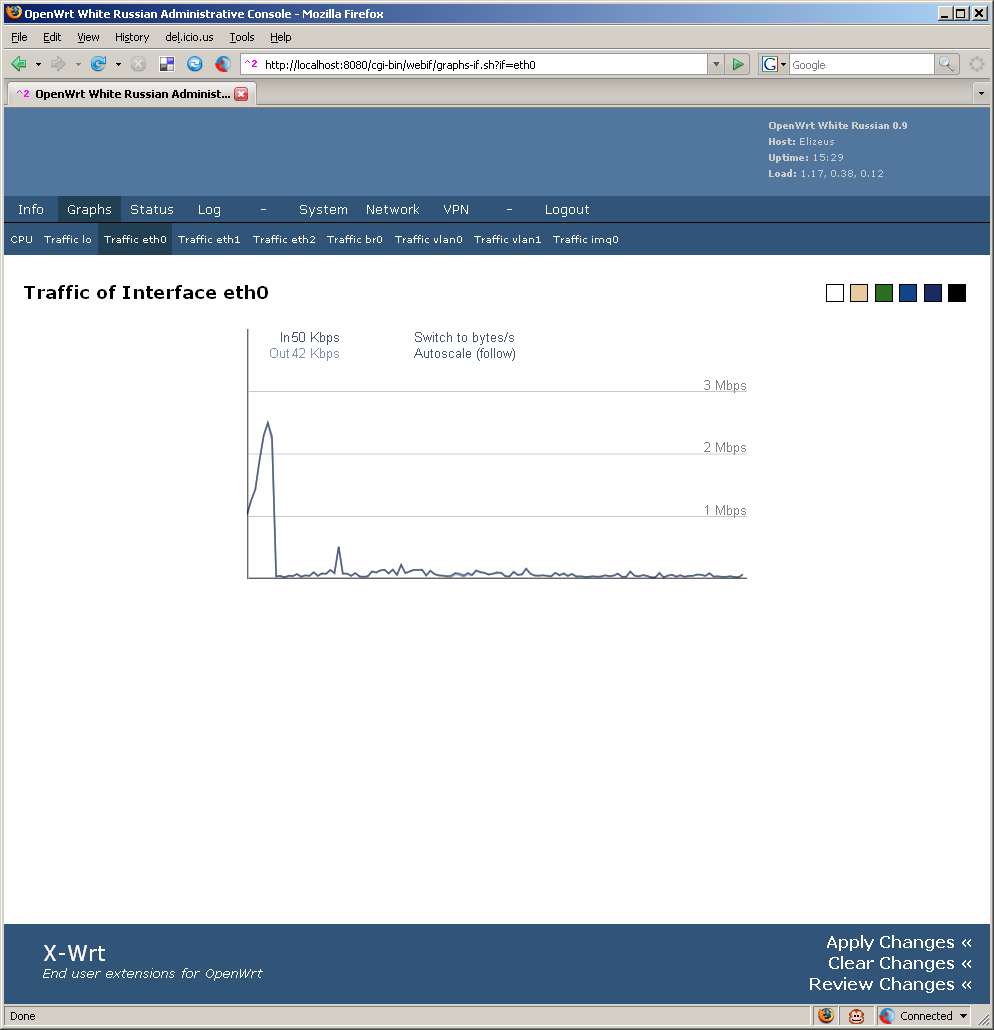Open the System section

[323, 210]
